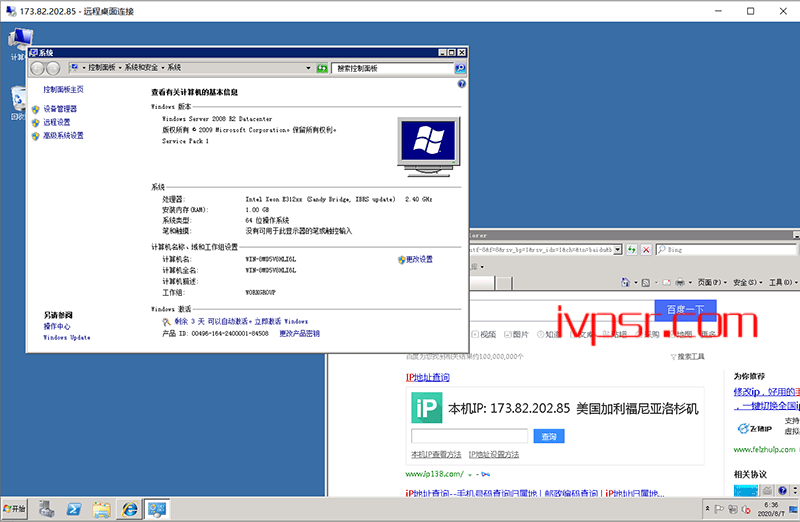Click the 更改产品密钥 link

coord(299,333)
